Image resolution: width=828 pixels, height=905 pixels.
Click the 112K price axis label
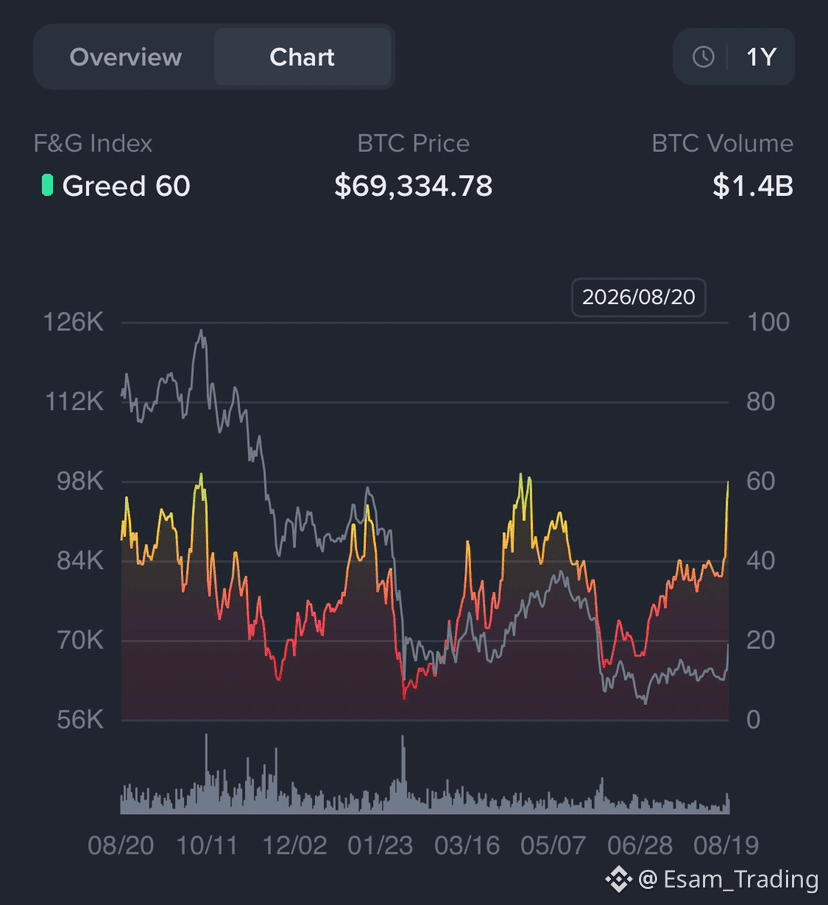74,401
